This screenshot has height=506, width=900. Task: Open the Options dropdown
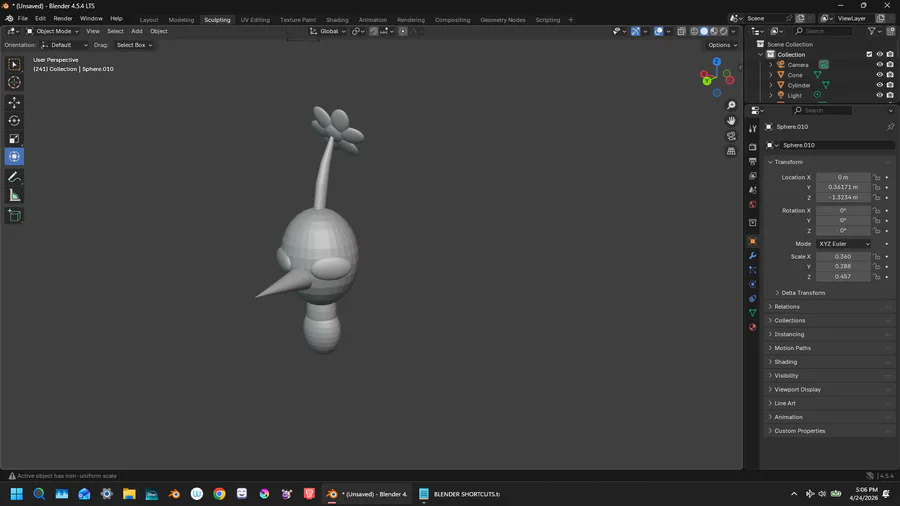tap(722, 45)
